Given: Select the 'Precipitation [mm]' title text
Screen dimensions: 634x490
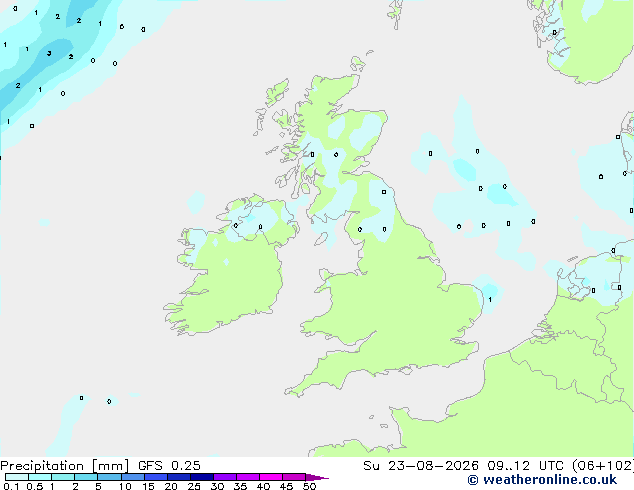Looking at the screenshot, I should tap(65, 466).
